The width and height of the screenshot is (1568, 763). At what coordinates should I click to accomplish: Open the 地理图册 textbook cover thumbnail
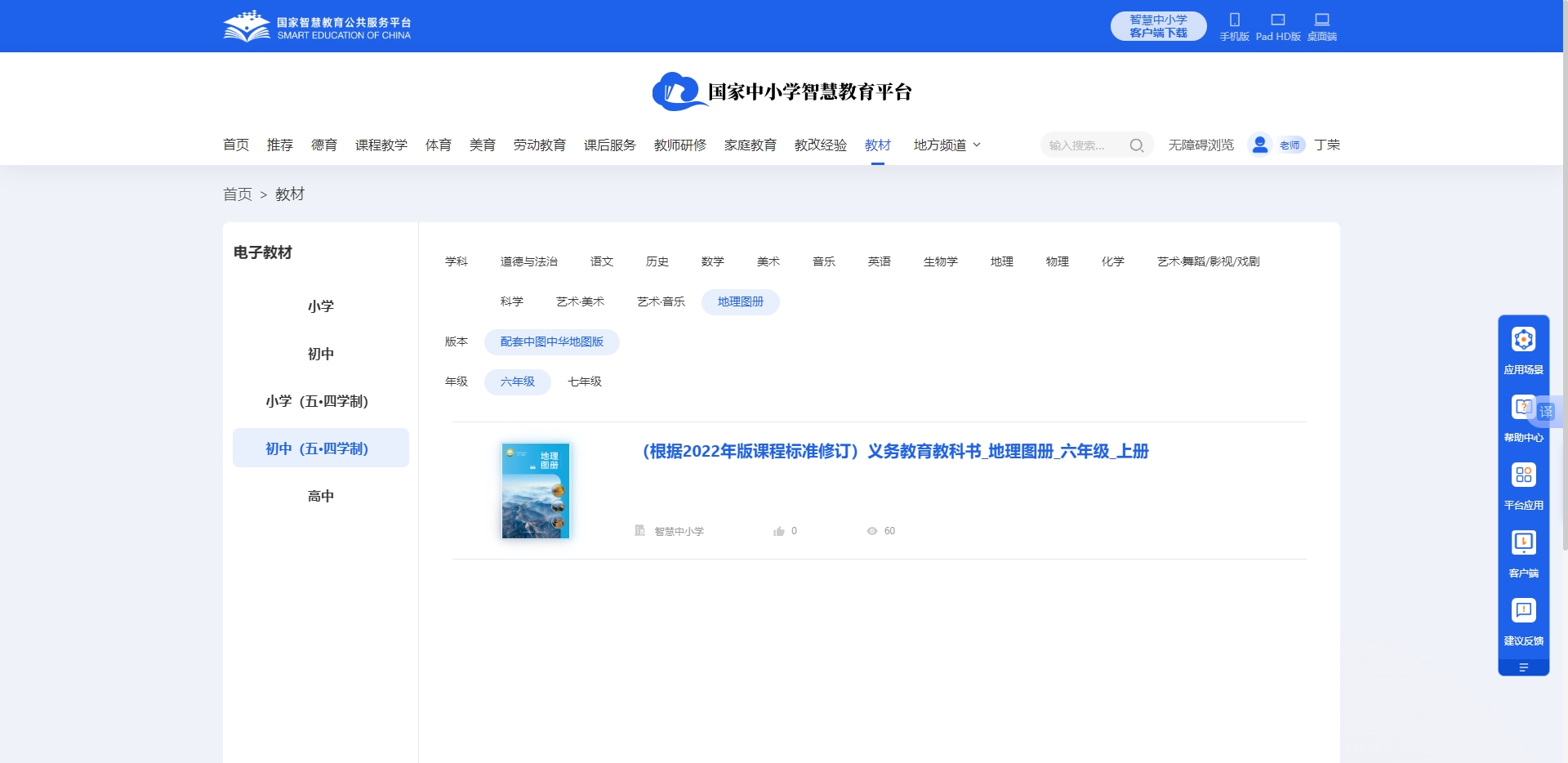coord(536,490)
